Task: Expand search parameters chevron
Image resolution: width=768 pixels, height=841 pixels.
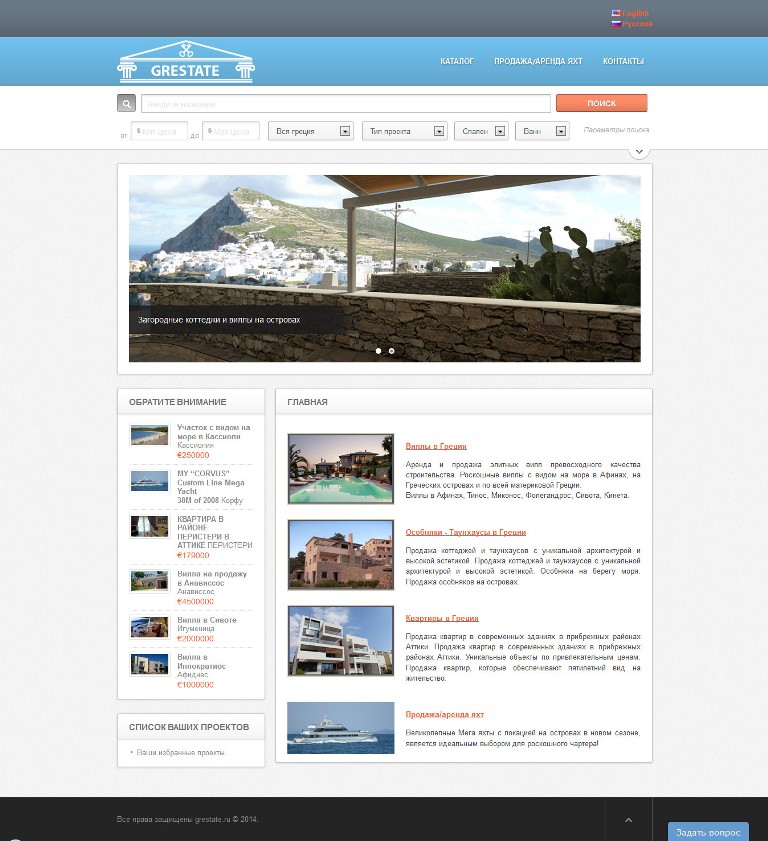Action: [x=639, y=152]
